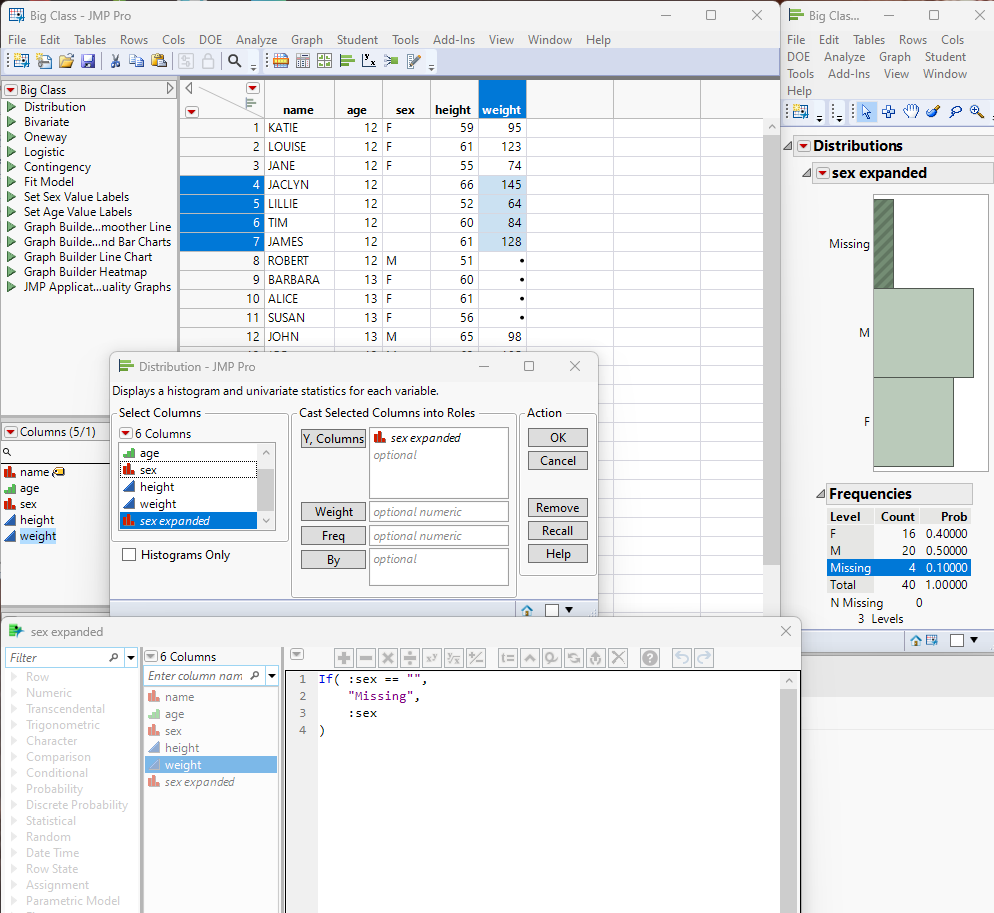994x913 pixels.
Task: Collapse the sex expanded outline section
Action: click(x=807, y=173)
